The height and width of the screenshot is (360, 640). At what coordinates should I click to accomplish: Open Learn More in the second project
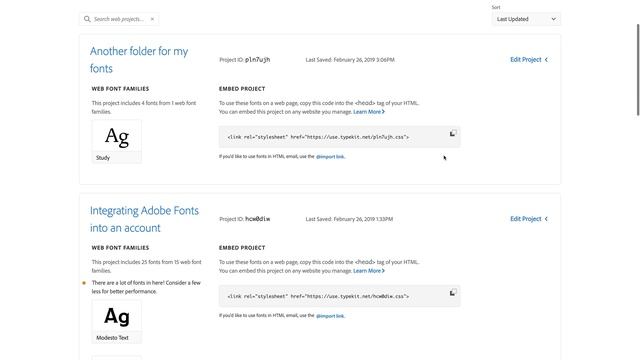[369, 271]
